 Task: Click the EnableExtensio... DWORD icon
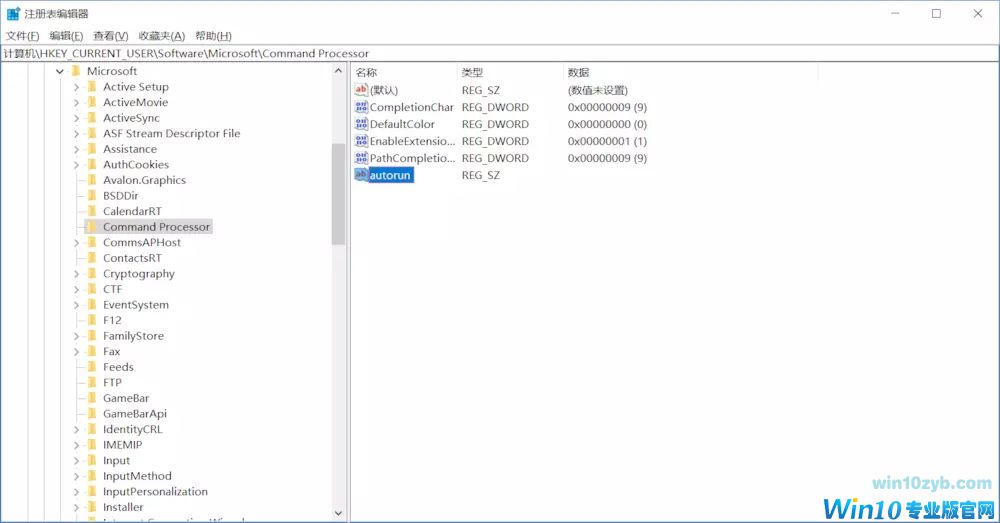pos(362,141)
